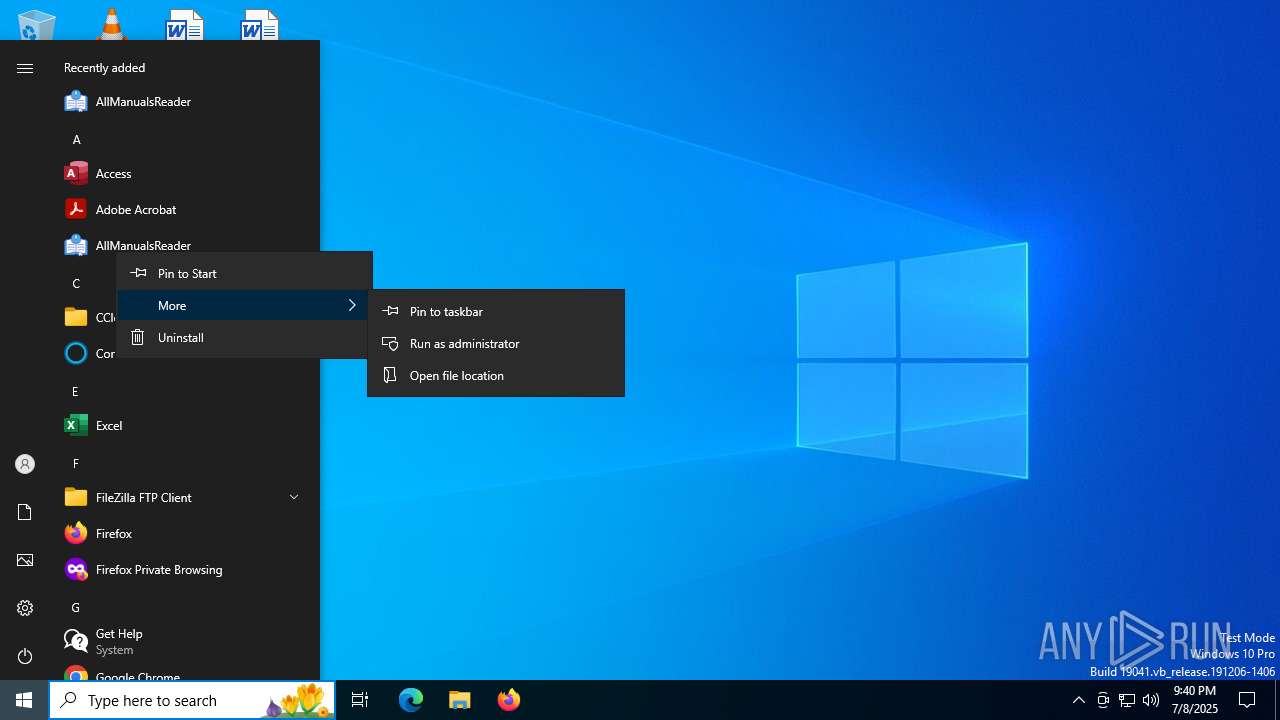Open the user account icon in Start
The width and height of the screenshot is (1280, 720).
click(x=25, y=464)
